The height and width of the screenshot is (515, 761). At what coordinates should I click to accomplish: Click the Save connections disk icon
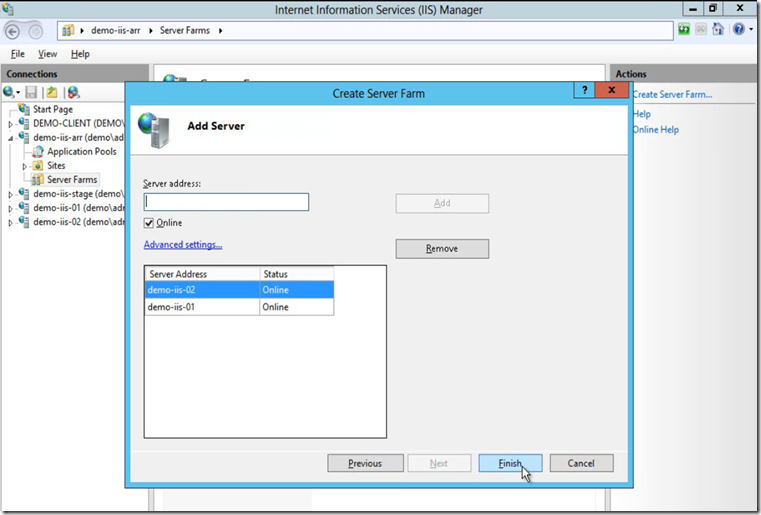click(31, 92)
